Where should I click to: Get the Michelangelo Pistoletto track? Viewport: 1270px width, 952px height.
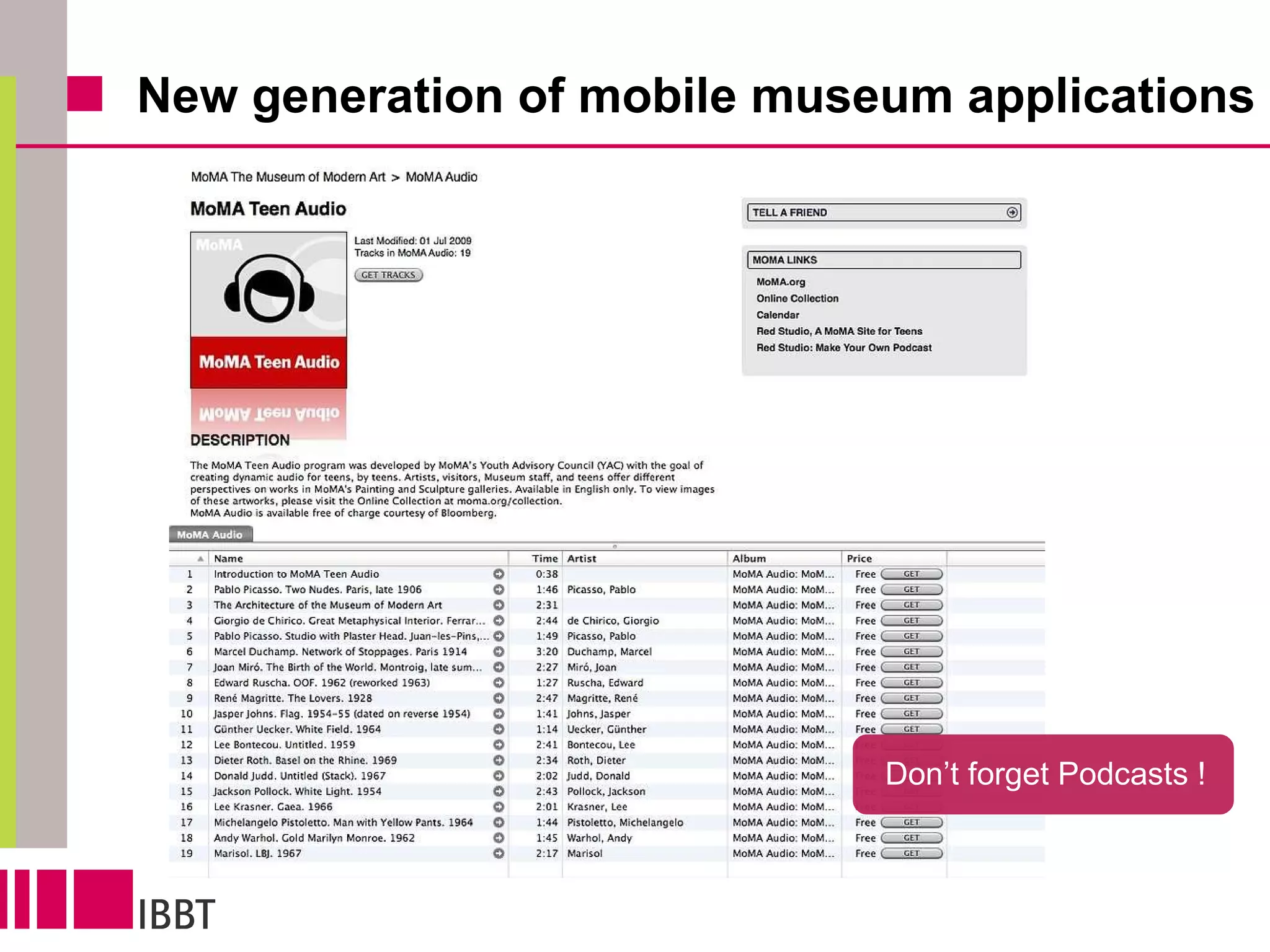(x=912, y=822)
